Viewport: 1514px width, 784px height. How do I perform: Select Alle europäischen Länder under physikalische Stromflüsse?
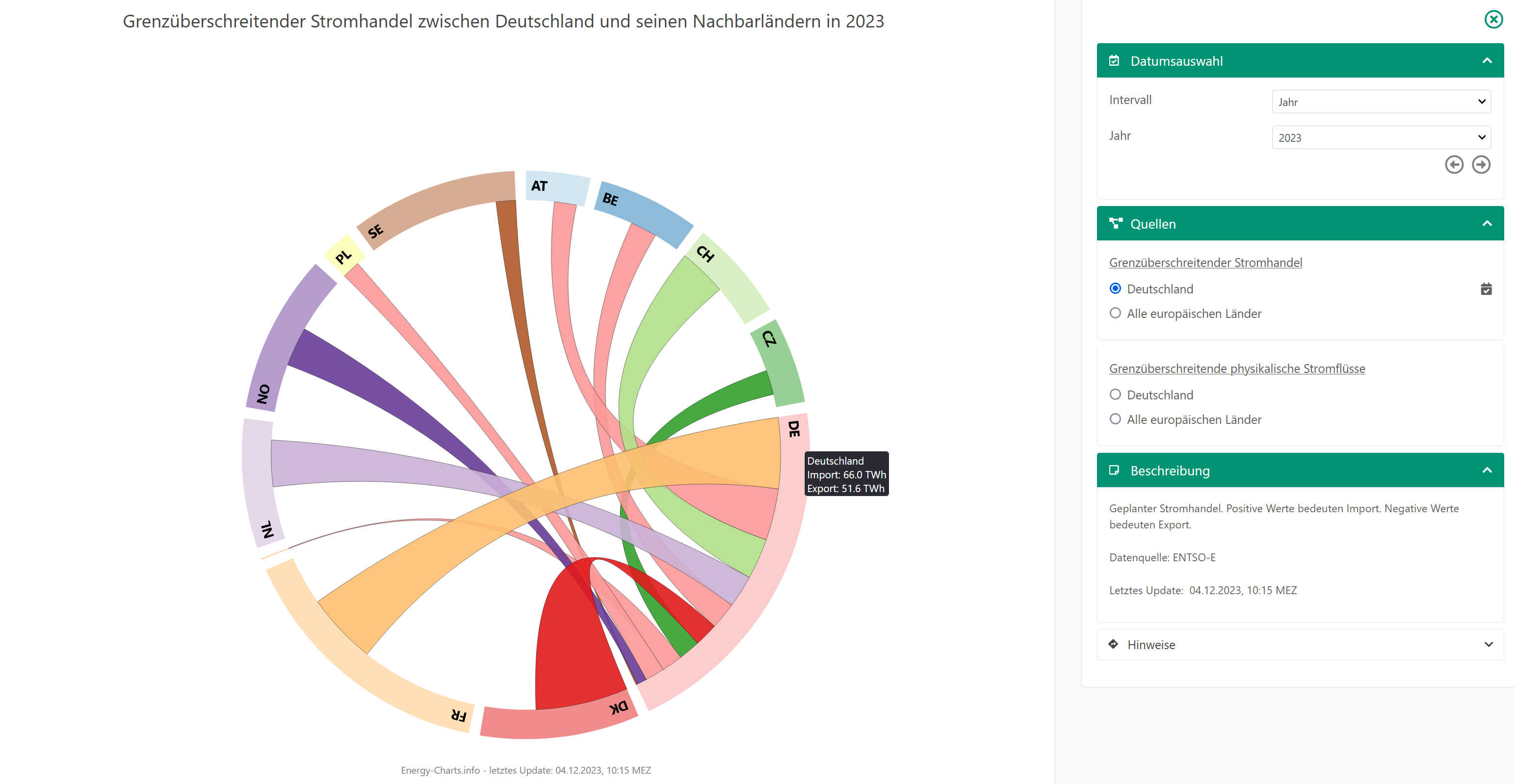tap(1115, 419)
